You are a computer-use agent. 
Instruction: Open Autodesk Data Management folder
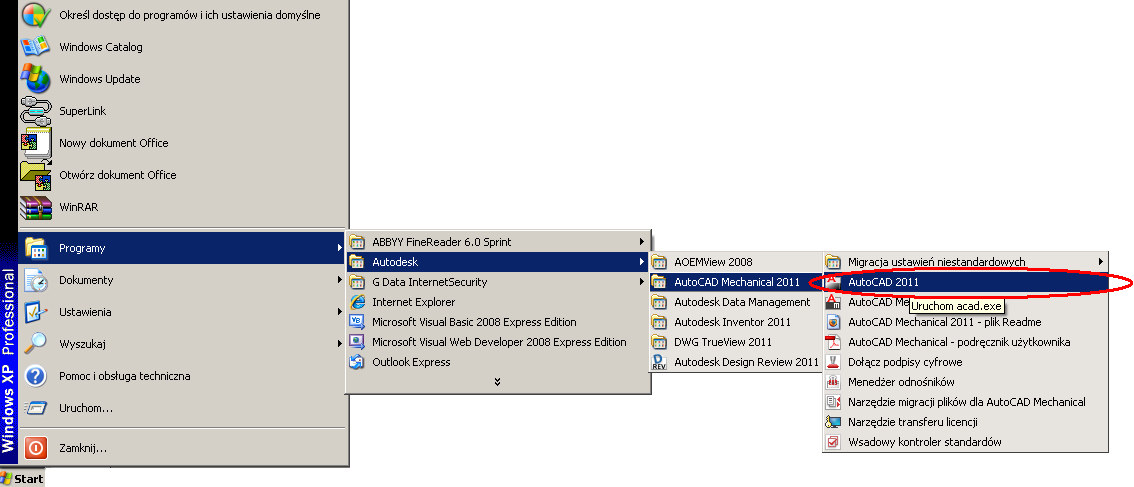pyautogui.click(x=734, y=302)
